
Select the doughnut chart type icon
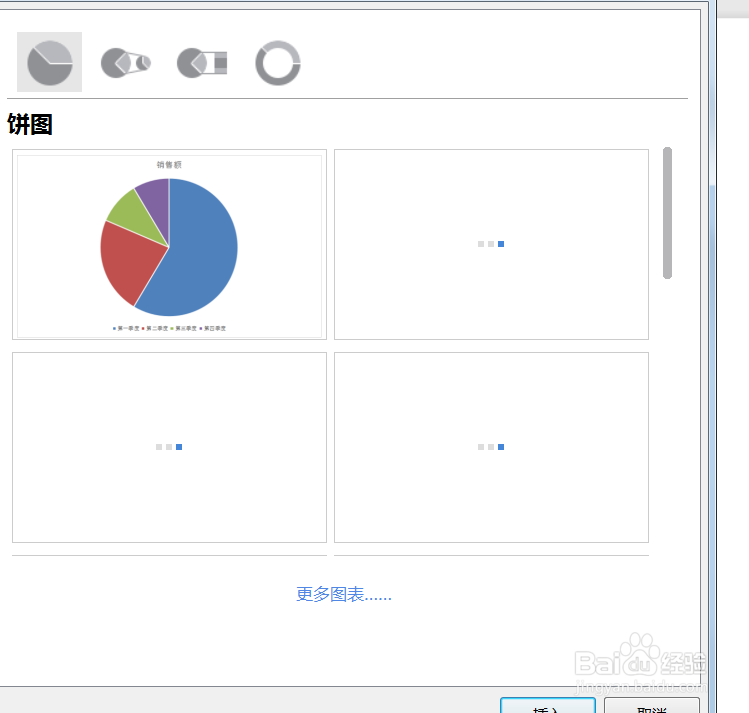(278, 63)
